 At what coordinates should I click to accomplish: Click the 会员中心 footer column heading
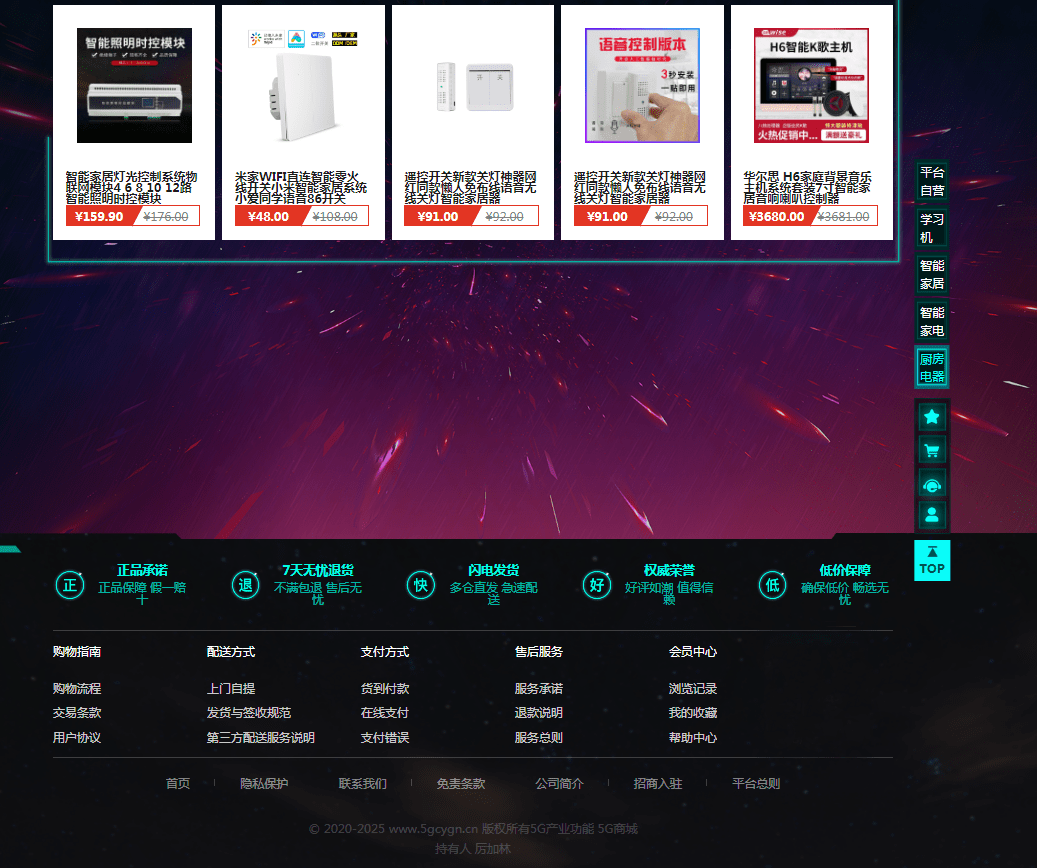click(x=693, y=652)
